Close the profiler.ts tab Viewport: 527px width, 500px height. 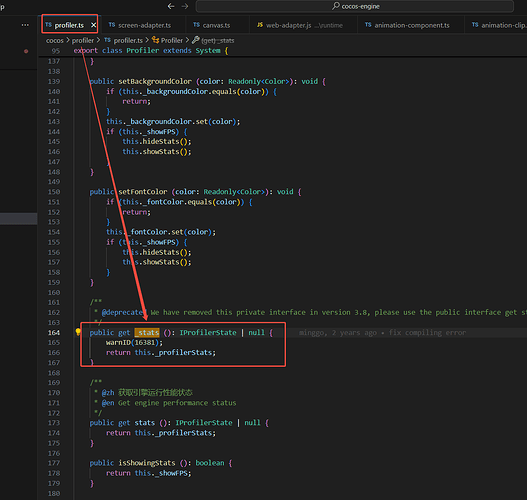coord(93,25)
